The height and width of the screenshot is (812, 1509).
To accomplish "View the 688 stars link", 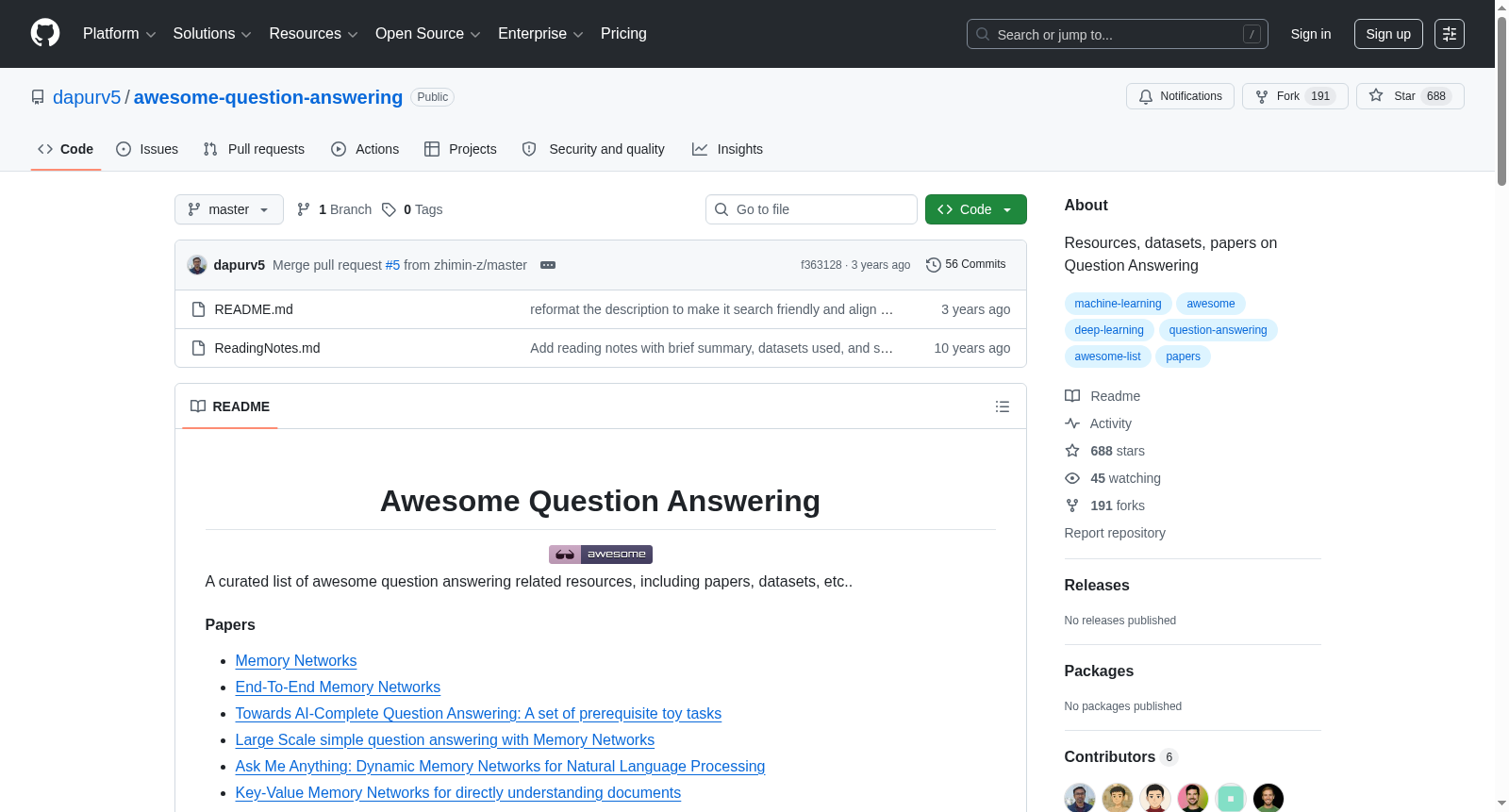I will click(x=1104, y=451).
